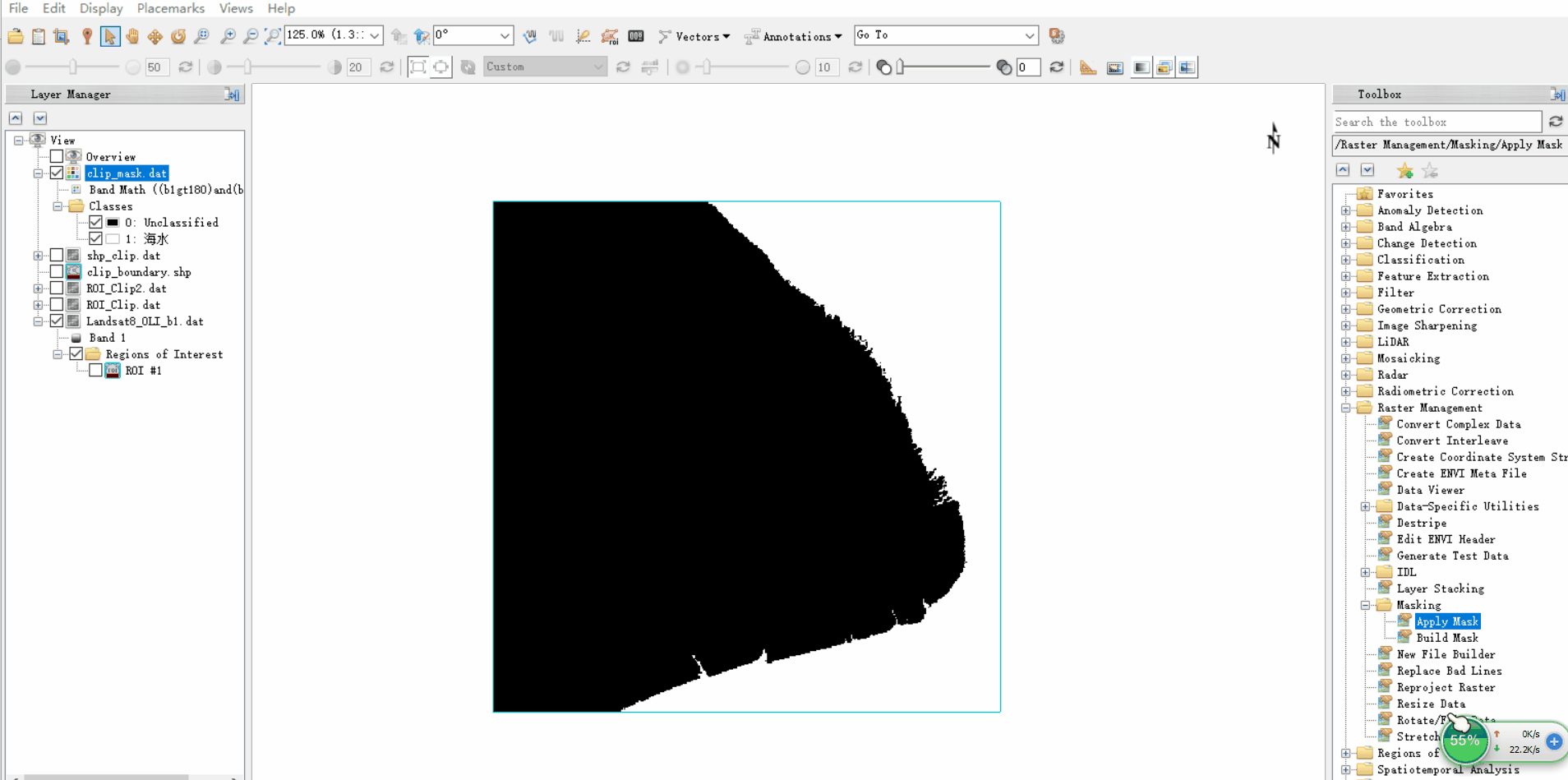Select the Fly four-arrow tool
This screenshot has width=1568, height=780.
pyautogui.click(x=155, y=36)
